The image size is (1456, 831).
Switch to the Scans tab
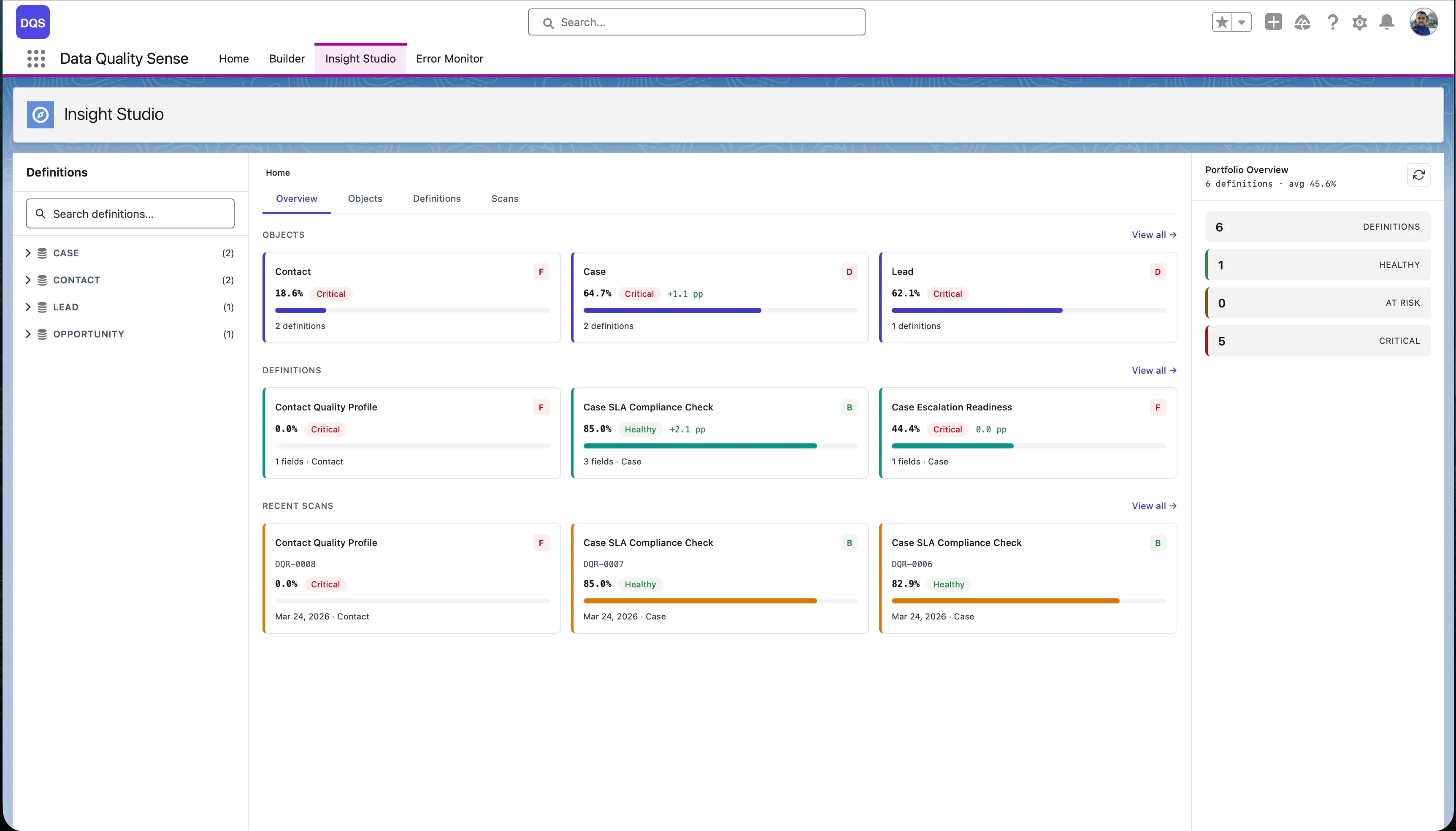[x=505, y=198]
